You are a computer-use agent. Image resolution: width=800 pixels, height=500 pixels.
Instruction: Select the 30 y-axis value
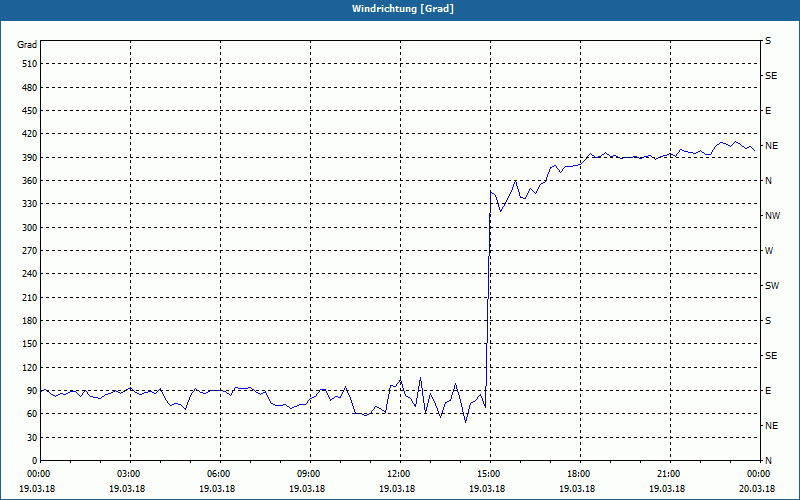point(32,437)
